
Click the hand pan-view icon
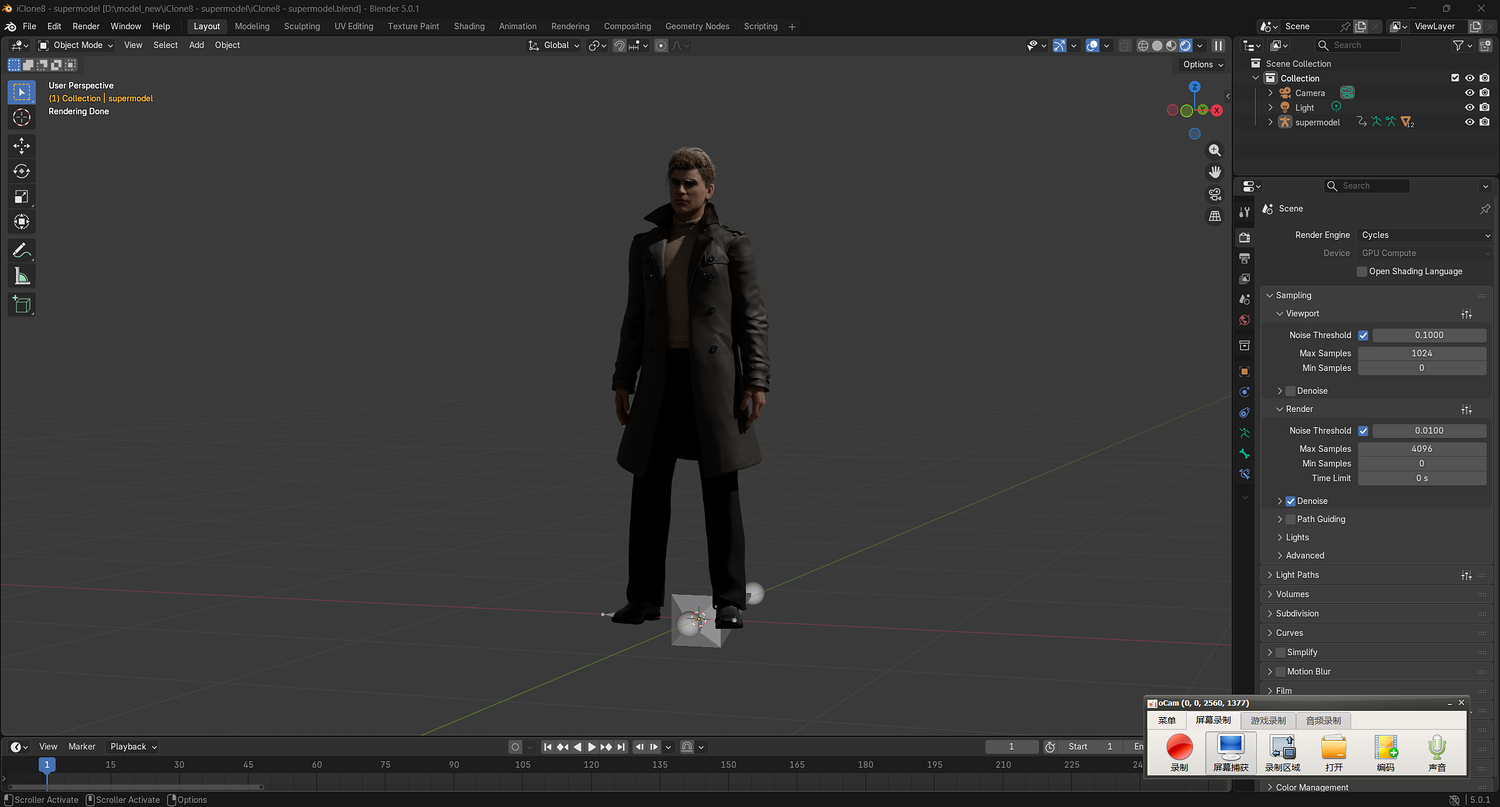click(x=1215, y=172)
